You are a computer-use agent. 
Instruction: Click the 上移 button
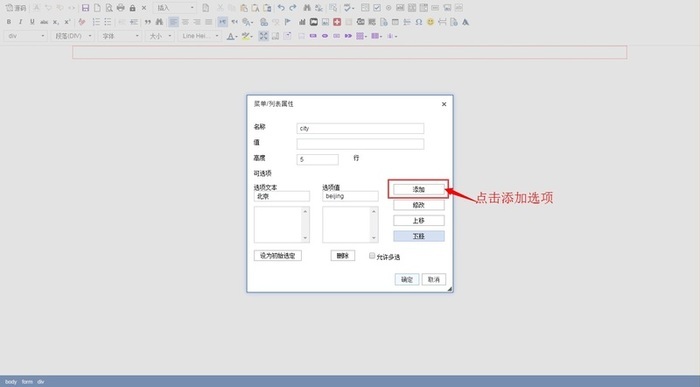419,221
